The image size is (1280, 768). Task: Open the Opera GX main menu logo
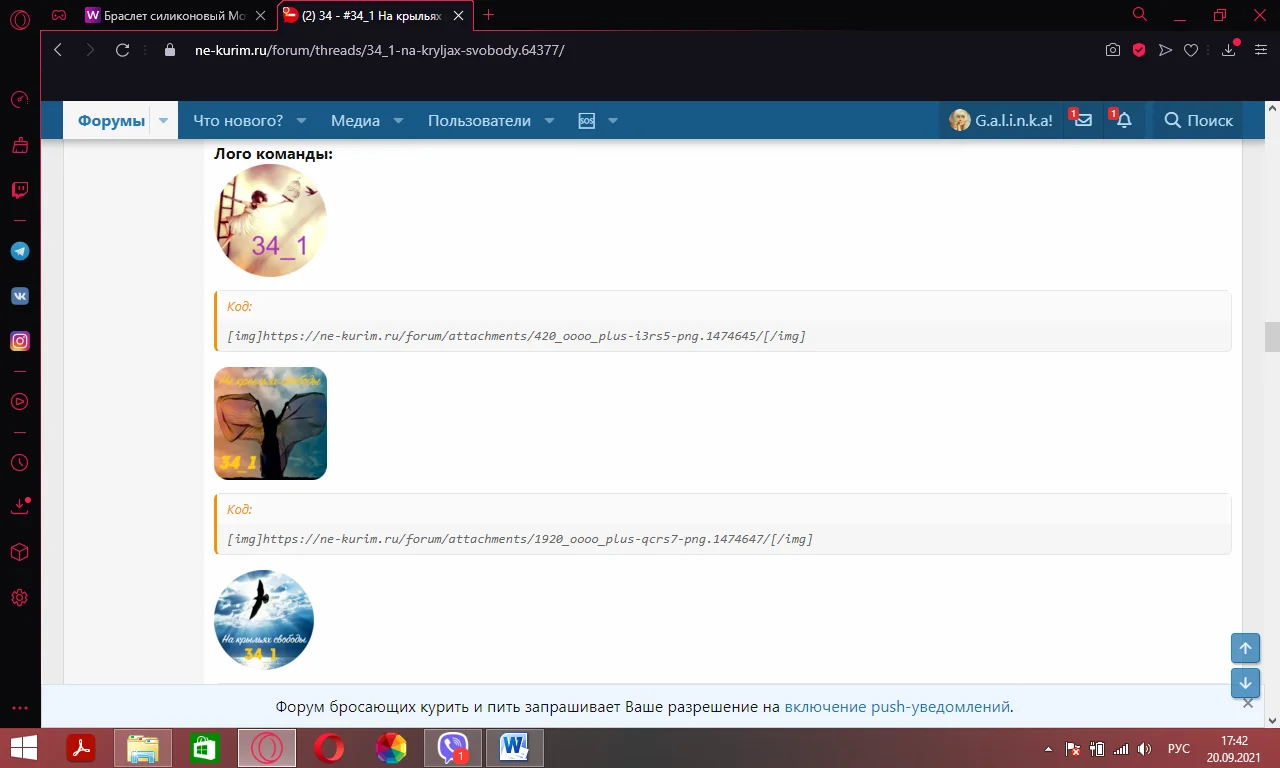(20, 18)
